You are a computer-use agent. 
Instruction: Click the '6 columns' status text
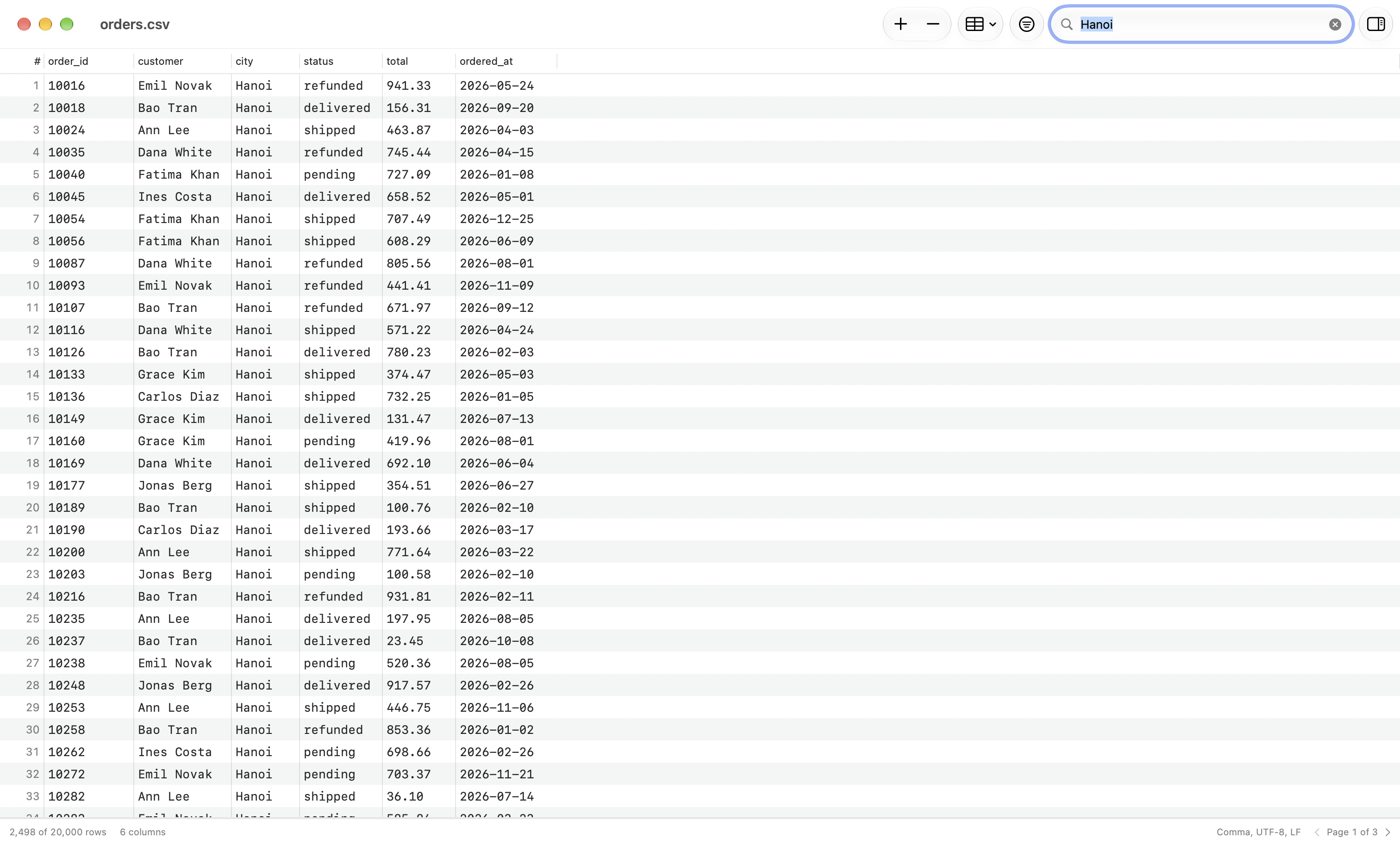143,832
